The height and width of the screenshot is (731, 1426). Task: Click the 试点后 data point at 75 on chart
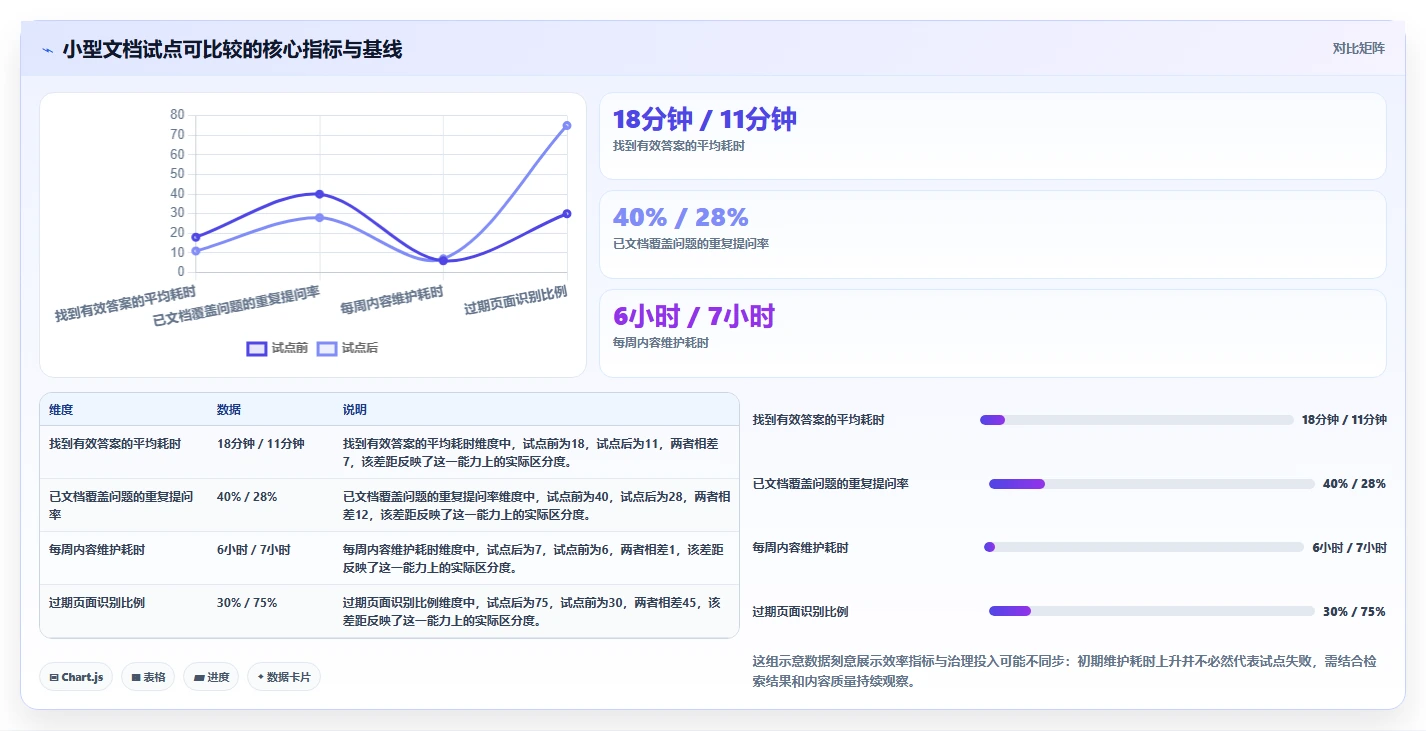[567, 125]
